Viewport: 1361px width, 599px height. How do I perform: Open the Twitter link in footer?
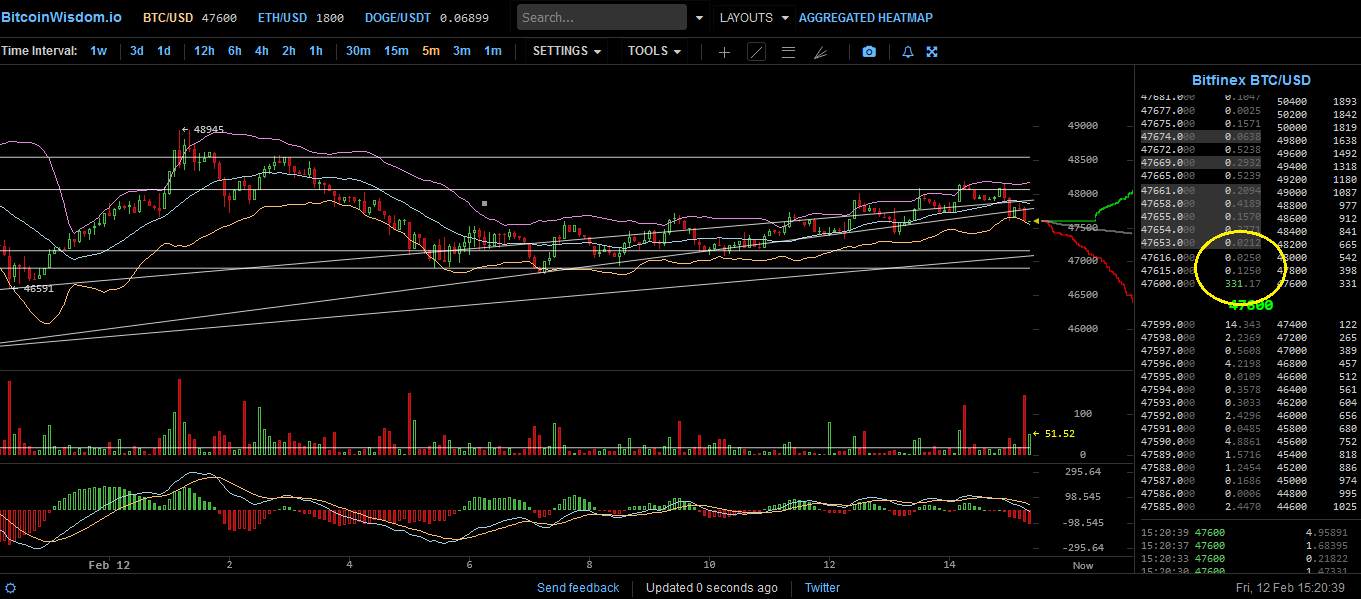tap(822, 588)
